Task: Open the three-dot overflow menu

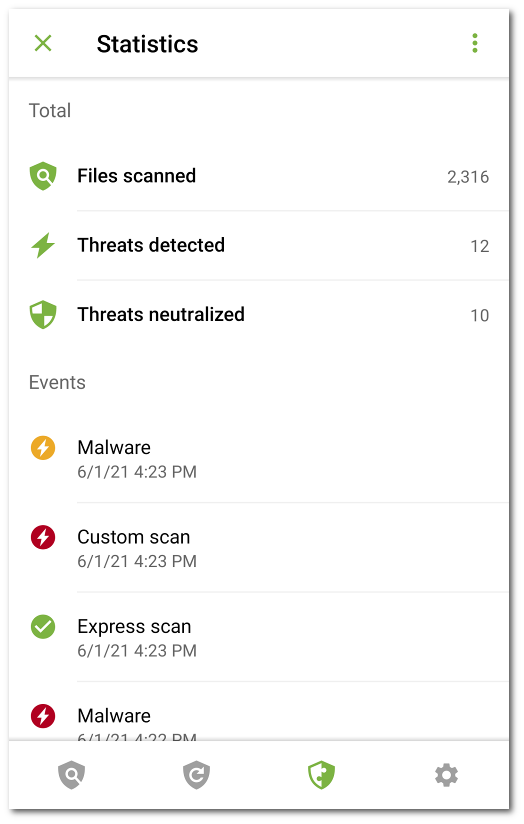Action: click(475, 43)
